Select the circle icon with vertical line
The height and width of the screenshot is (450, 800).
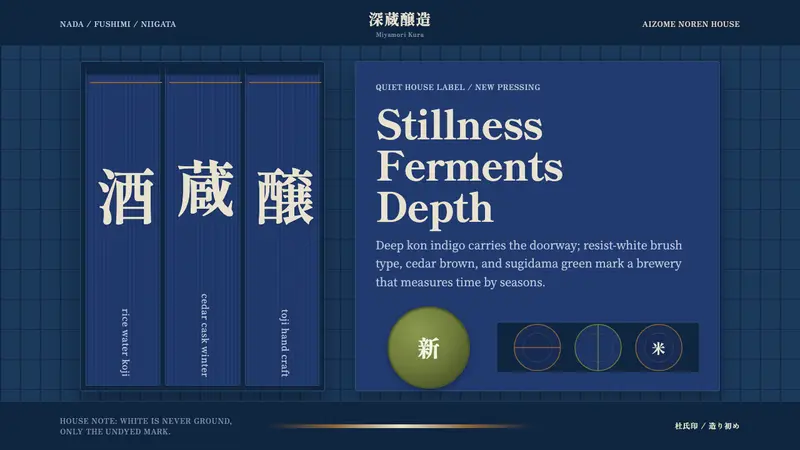point(597,347)
